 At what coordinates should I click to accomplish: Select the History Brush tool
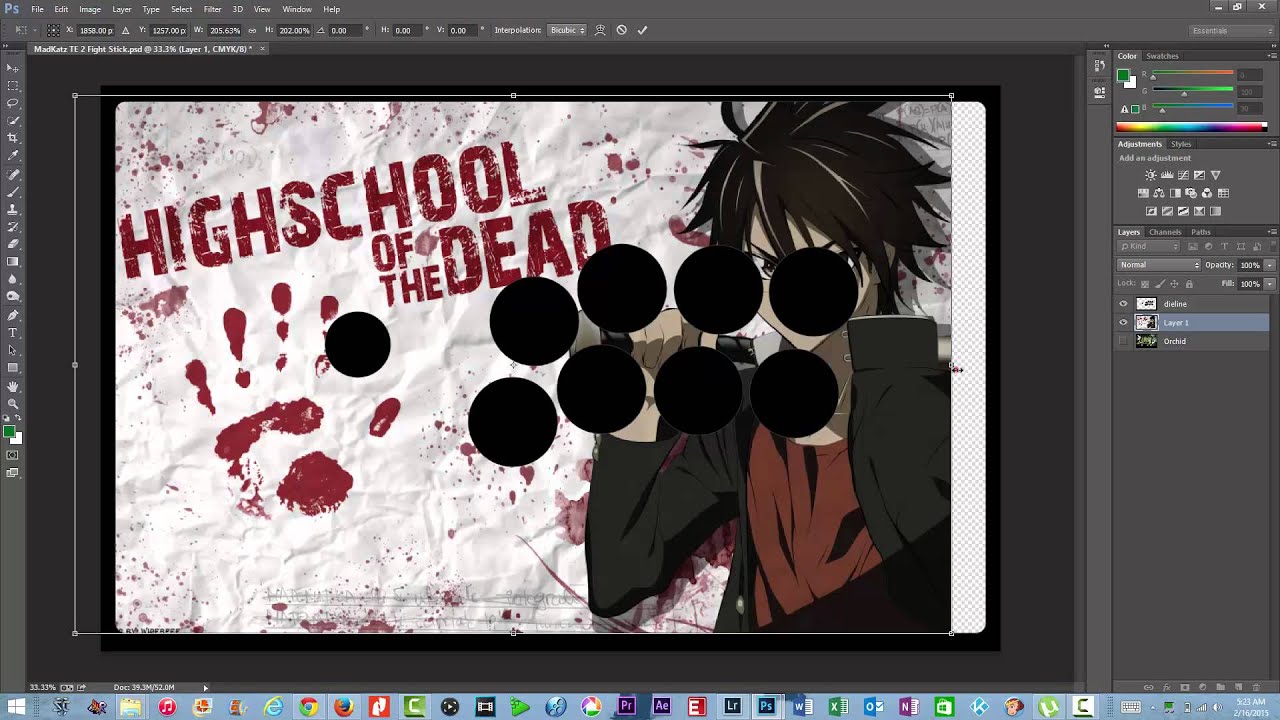(x=13, y=227)
